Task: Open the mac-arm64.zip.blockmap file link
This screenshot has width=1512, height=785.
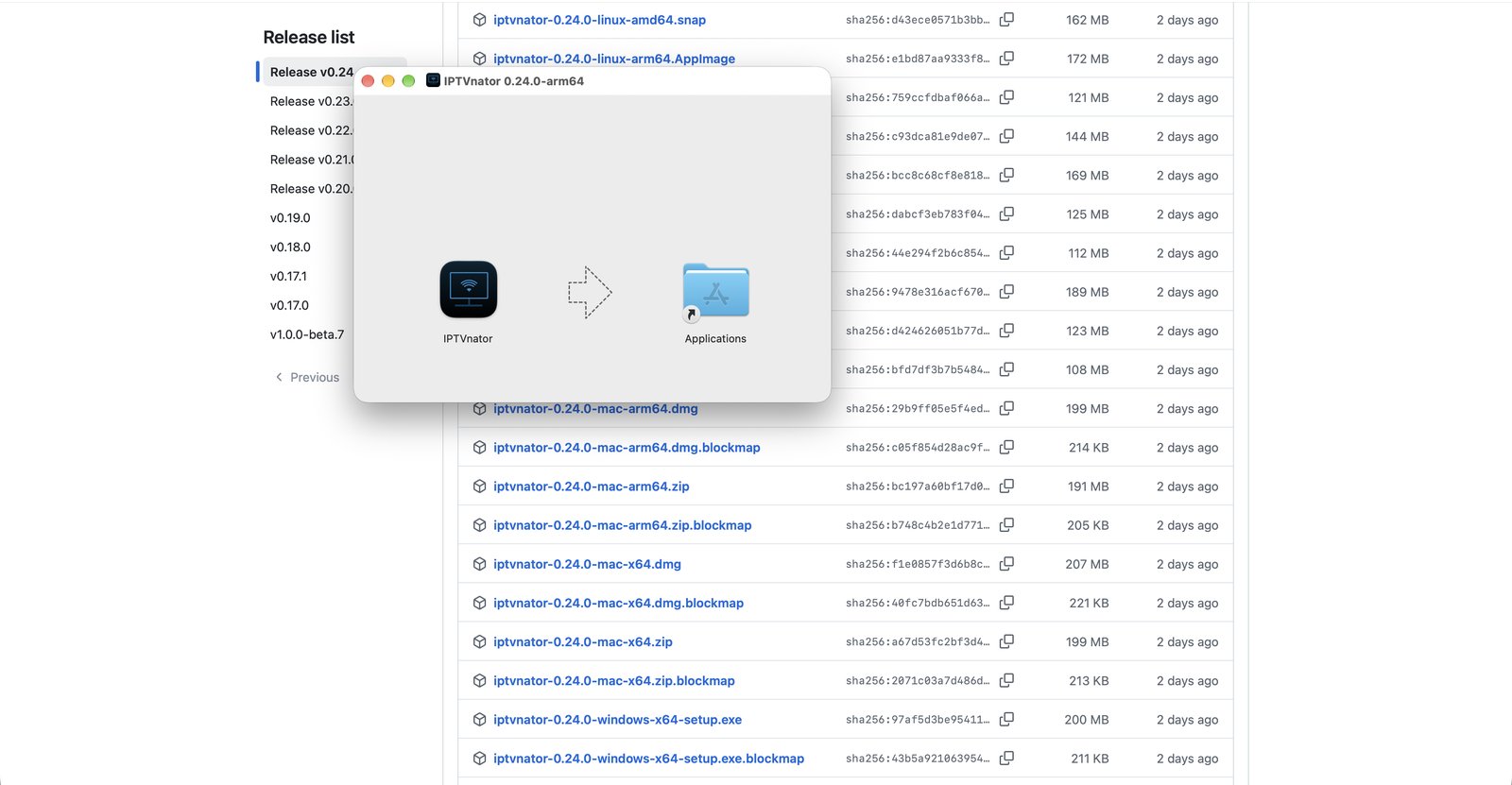Action: click(x=623, y=525)
